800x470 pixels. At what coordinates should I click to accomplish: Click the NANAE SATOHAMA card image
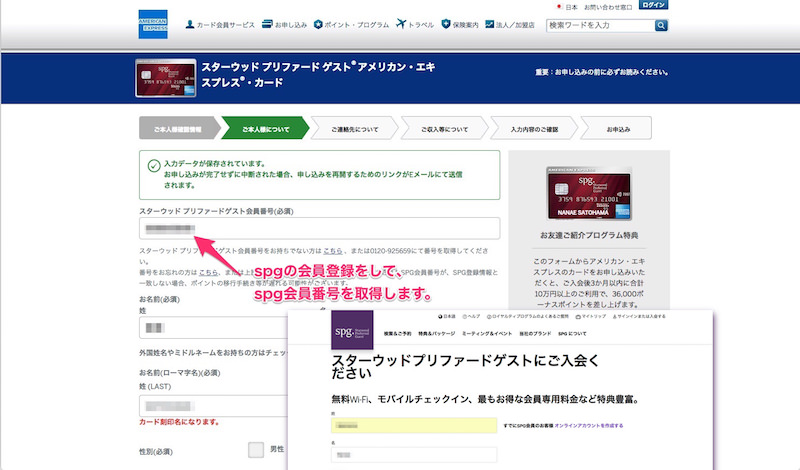(x=589, y=193)
